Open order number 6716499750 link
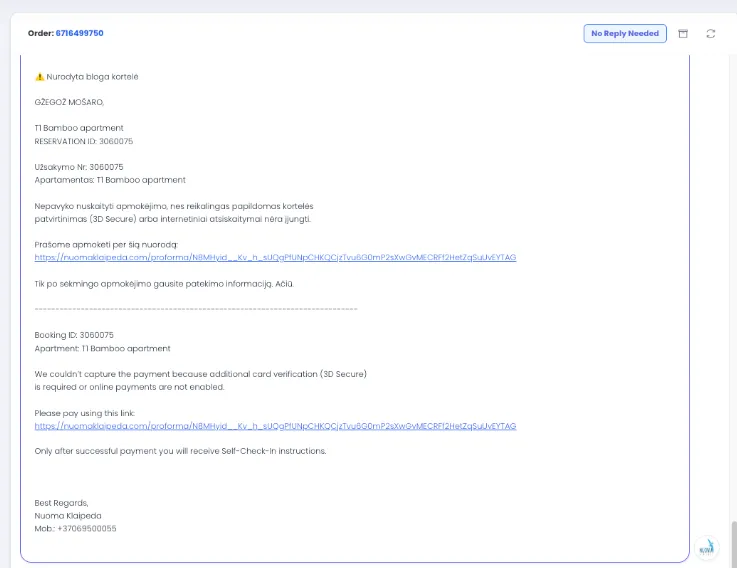 pyautogui.click(x=79, y=33)
